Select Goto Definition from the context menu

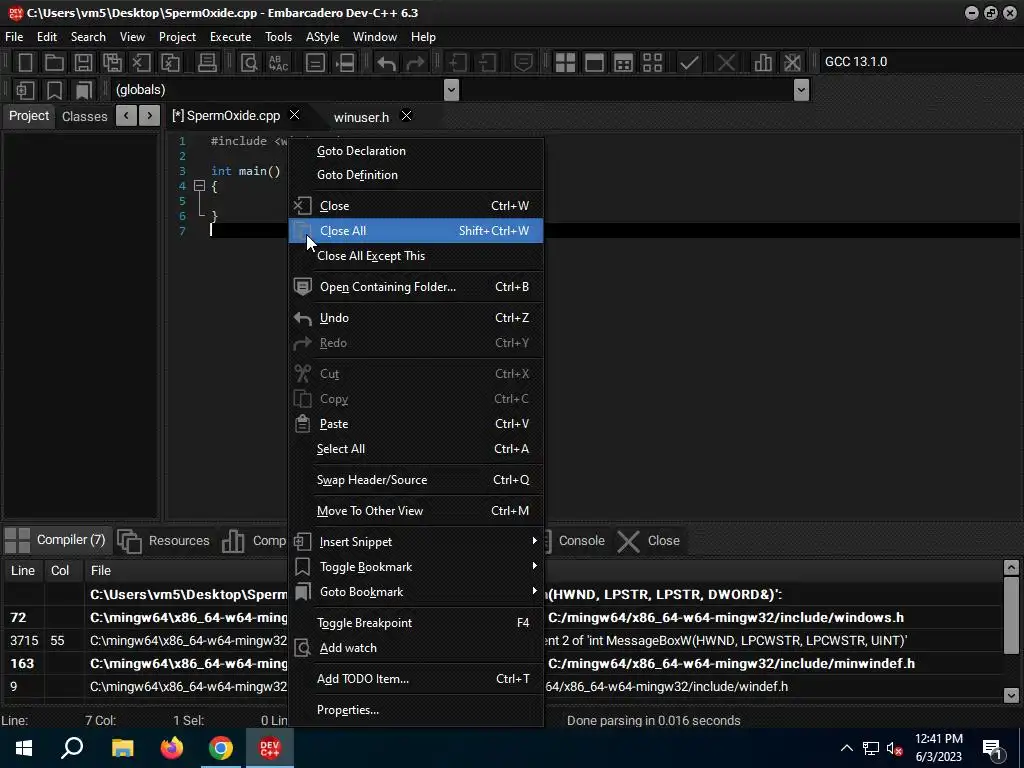[x=416, y=175]
